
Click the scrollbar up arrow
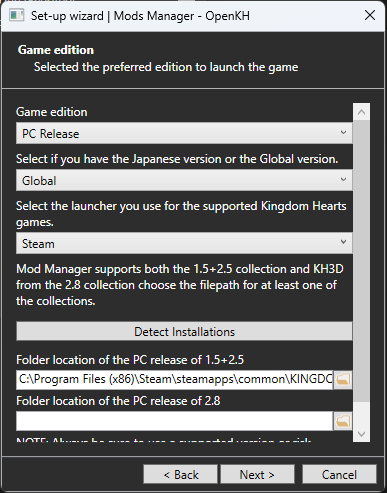click(x=362, y=112)
